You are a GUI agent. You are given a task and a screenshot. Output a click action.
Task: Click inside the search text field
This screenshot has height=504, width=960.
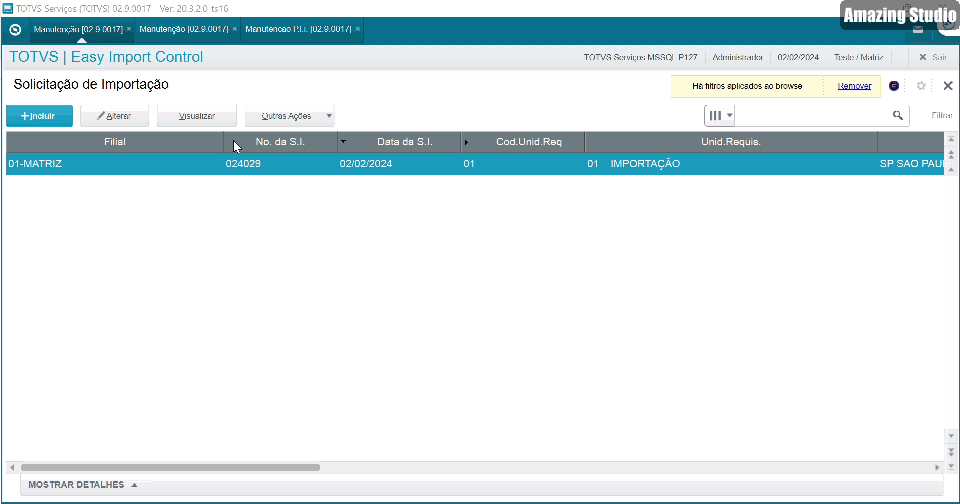(811, 115)
